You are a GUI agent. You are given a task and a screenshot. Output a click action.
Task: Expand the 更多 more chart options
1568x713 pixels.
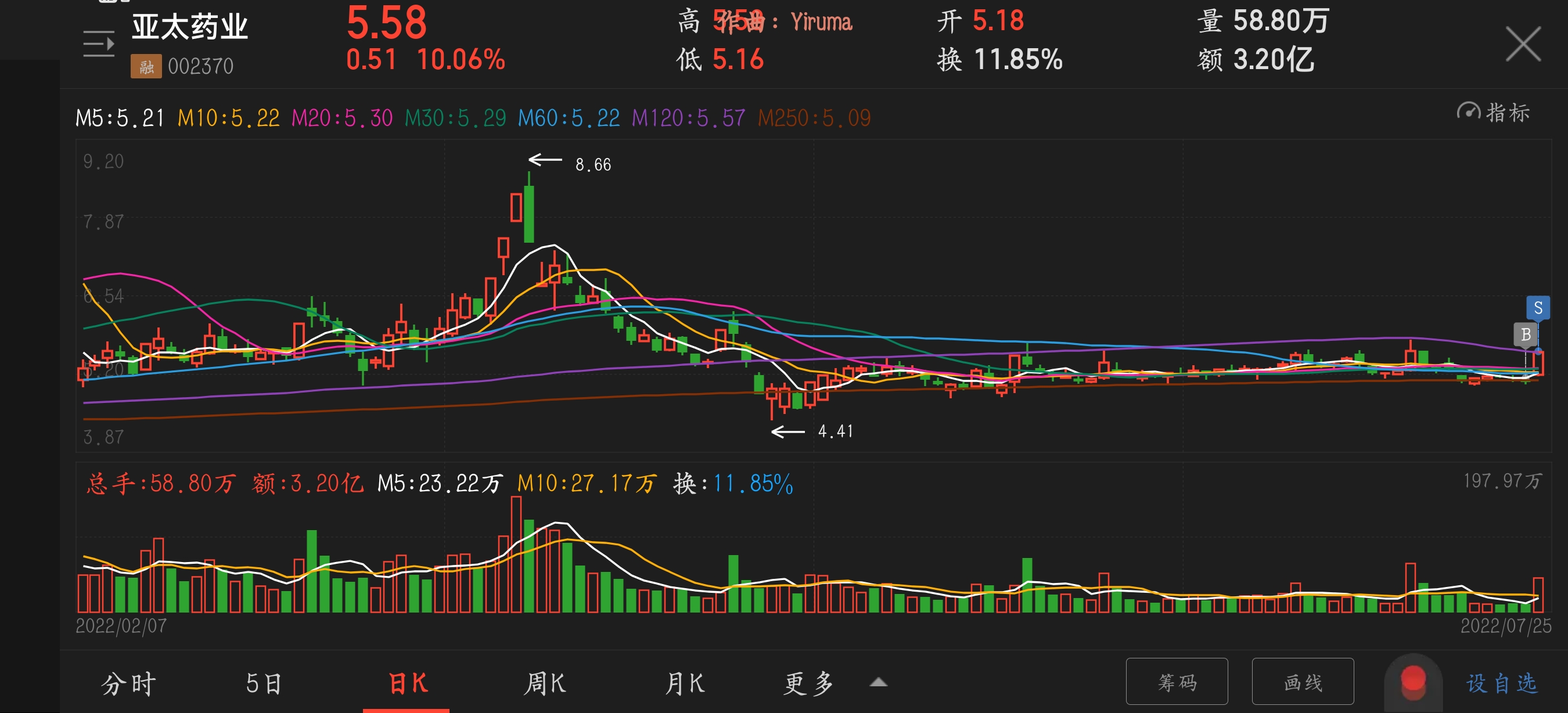808,683
